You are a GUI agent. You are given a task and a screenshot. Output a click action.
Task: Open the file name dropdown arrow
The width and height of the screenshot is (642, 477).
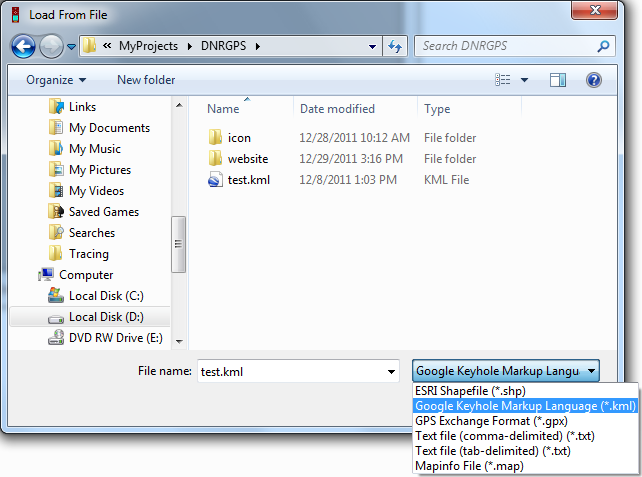tap(391, 371)
